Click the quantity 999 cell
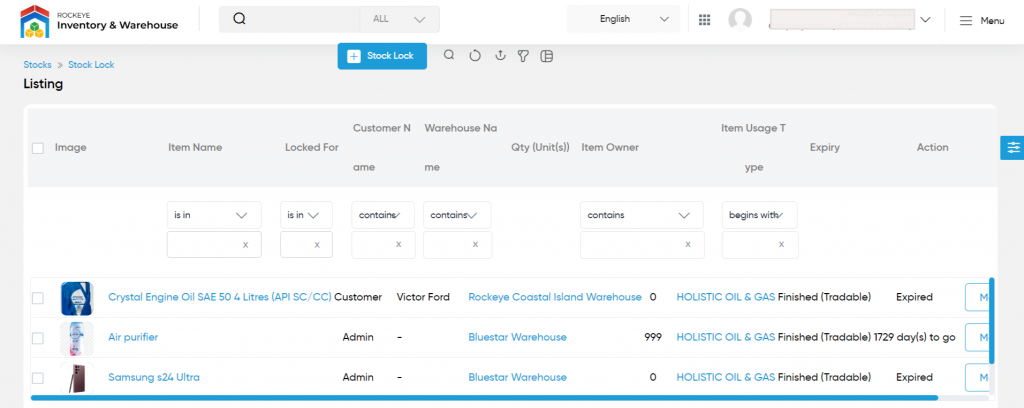Image resolution: width=1024 pixels, height=408 pixels. point(652,337)
